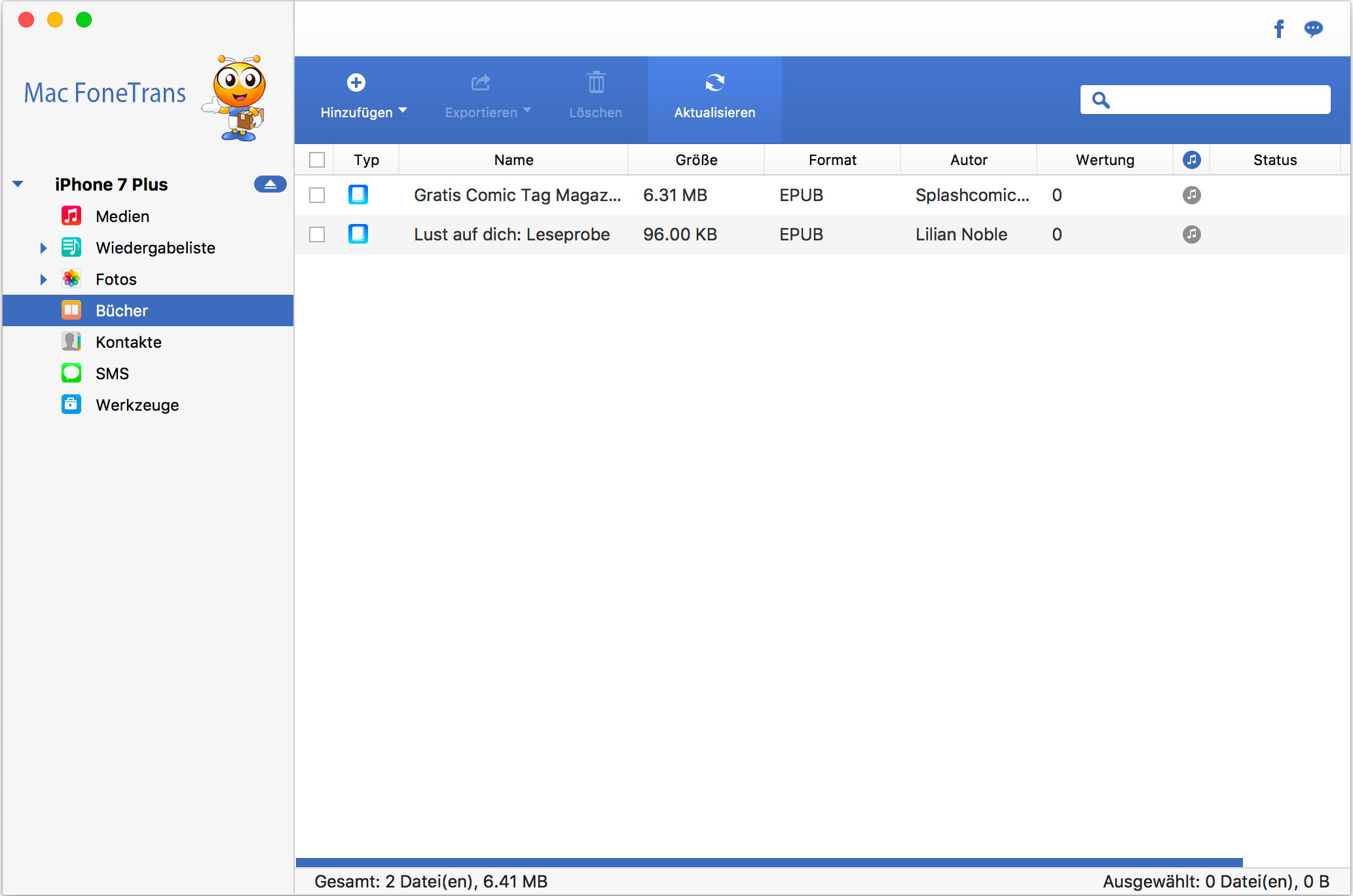This screenshot has height=896, width=1353.
Task: Sort by the Format column header
Action: [x=832, y=160]
